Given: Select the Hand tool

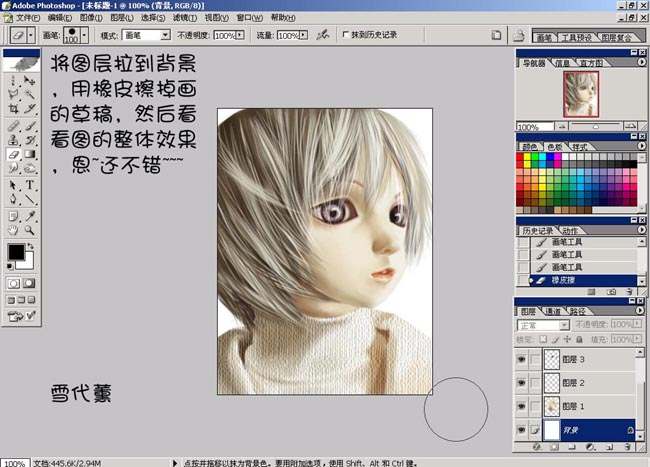Looking at the screenshot, I should click(x=13, y=230).
